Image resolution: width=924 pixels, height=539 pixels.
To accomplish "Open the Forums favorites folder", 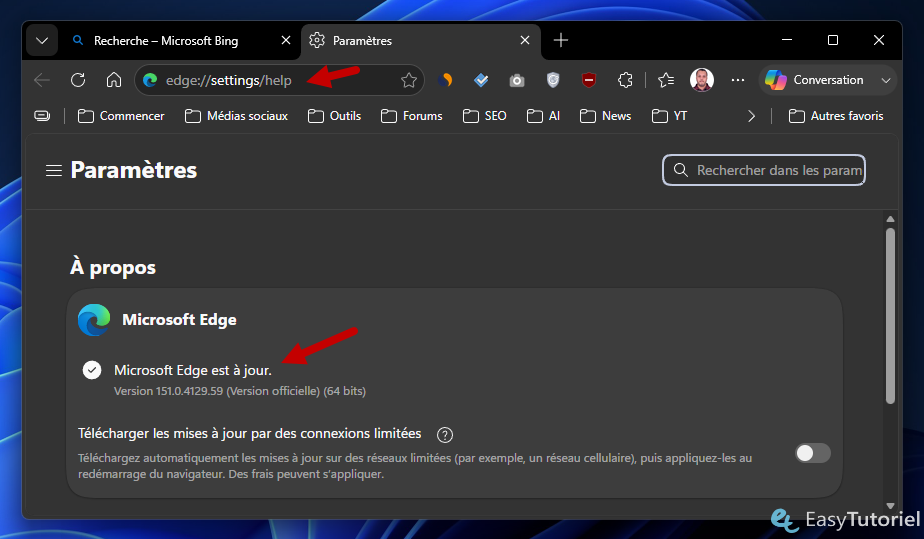I will (411, 116).
